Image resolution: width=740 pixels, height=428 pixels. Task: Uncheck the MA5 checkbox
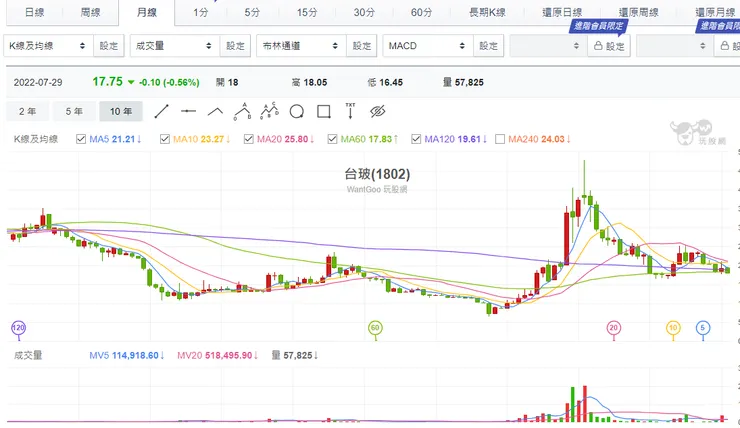tap(81, 139)
